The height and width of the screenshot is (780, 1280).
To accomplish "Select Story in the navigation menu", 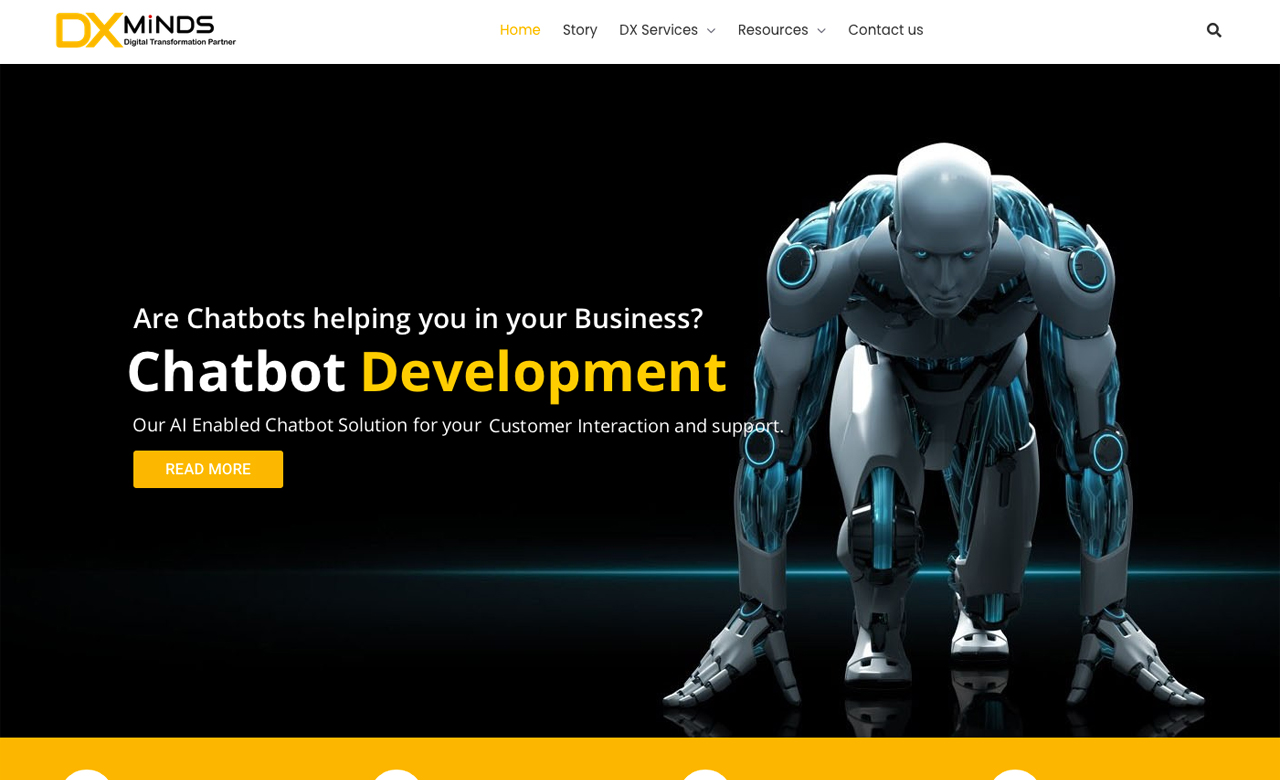I will pos(580,28).
